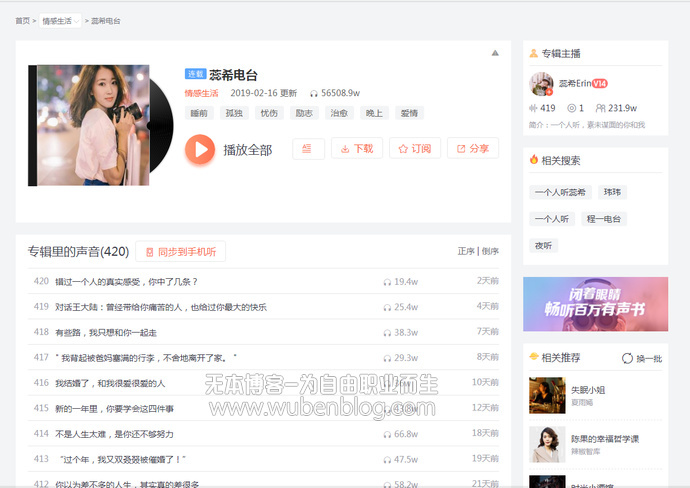Search related term 一个人听
Viewport: 690px width, 488px height.
(x=552, y=219)
